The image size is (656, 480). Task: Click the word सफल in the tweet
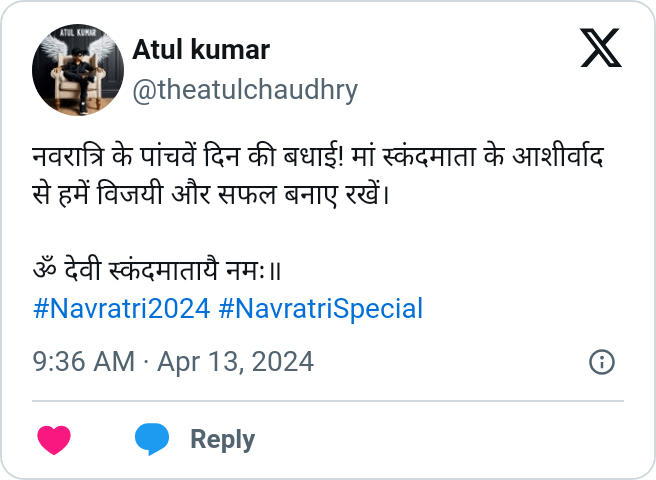[x=290, y=190]
